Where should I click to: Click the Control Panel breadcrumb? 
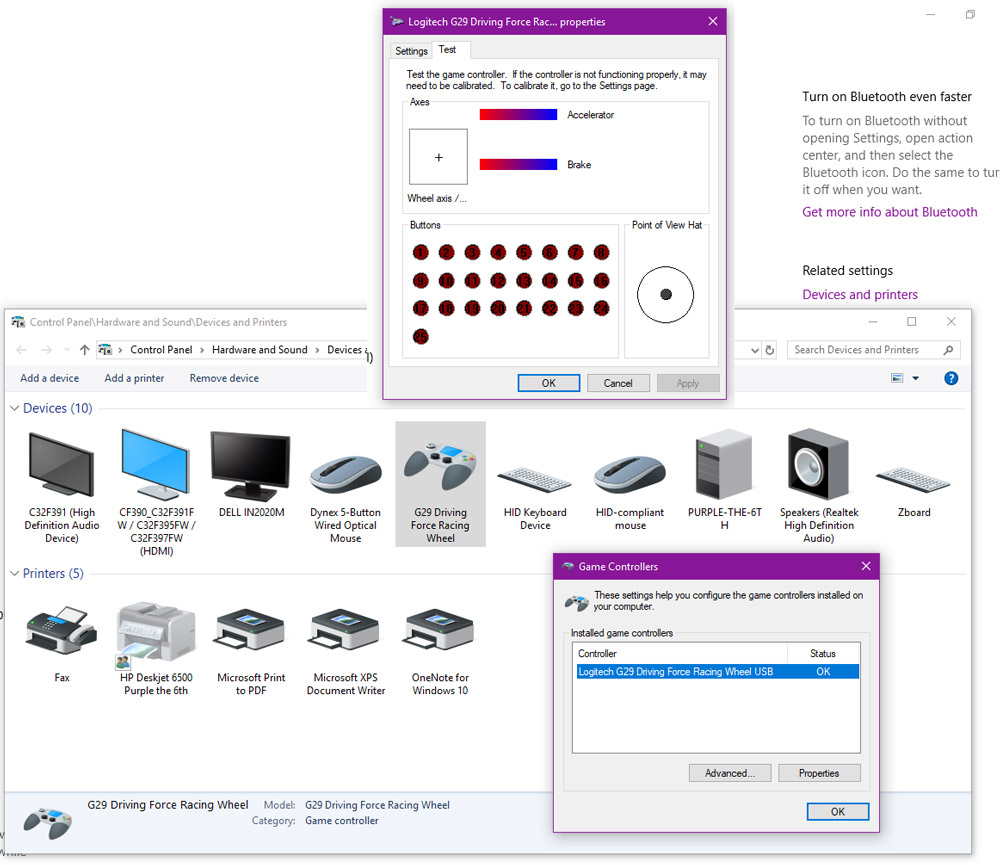pos(161,350)
